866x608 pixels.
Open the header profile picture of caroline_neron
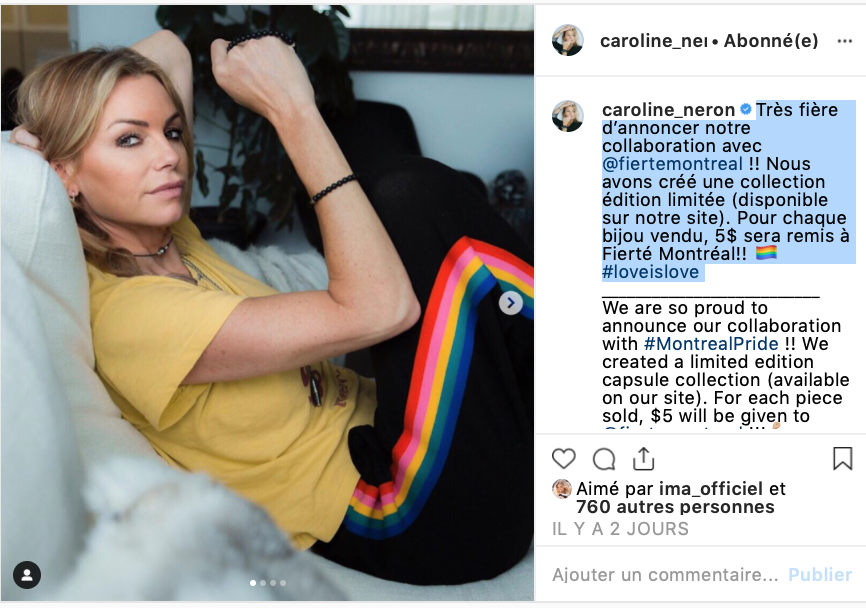click(x=568, y=40)
